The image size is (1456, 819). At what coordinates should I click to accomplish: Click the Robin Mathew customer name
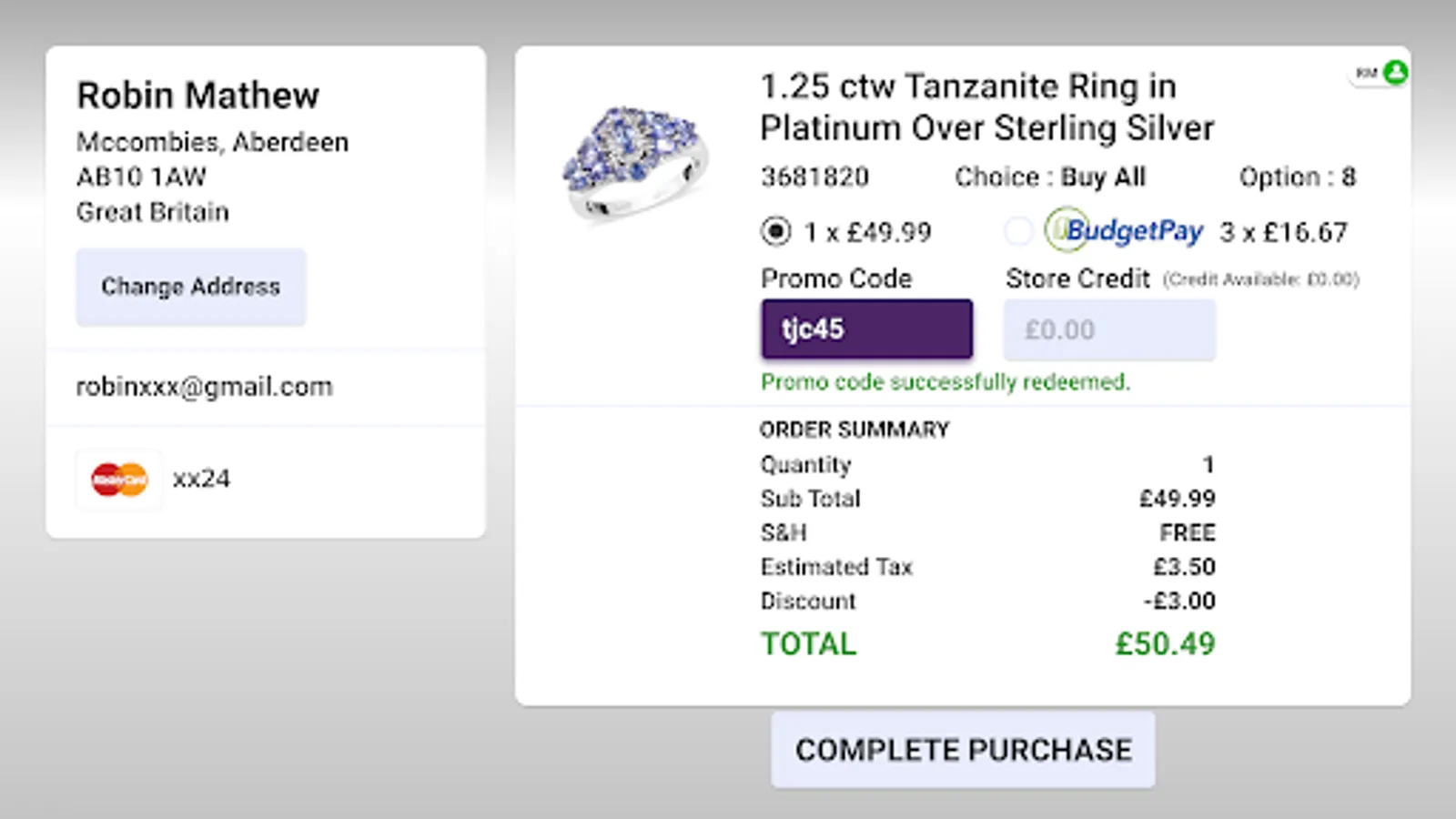point(197,96)
